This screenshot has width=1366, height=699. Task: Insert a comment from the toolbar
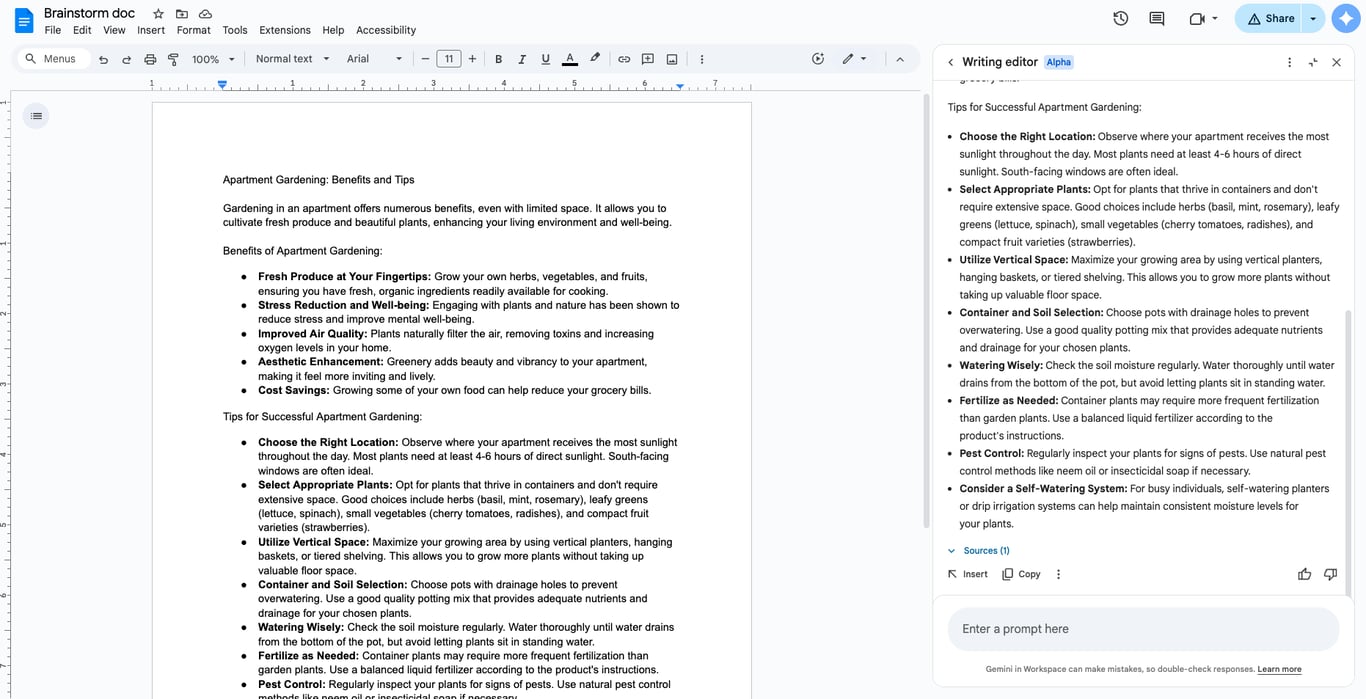(x=647, y=59)
